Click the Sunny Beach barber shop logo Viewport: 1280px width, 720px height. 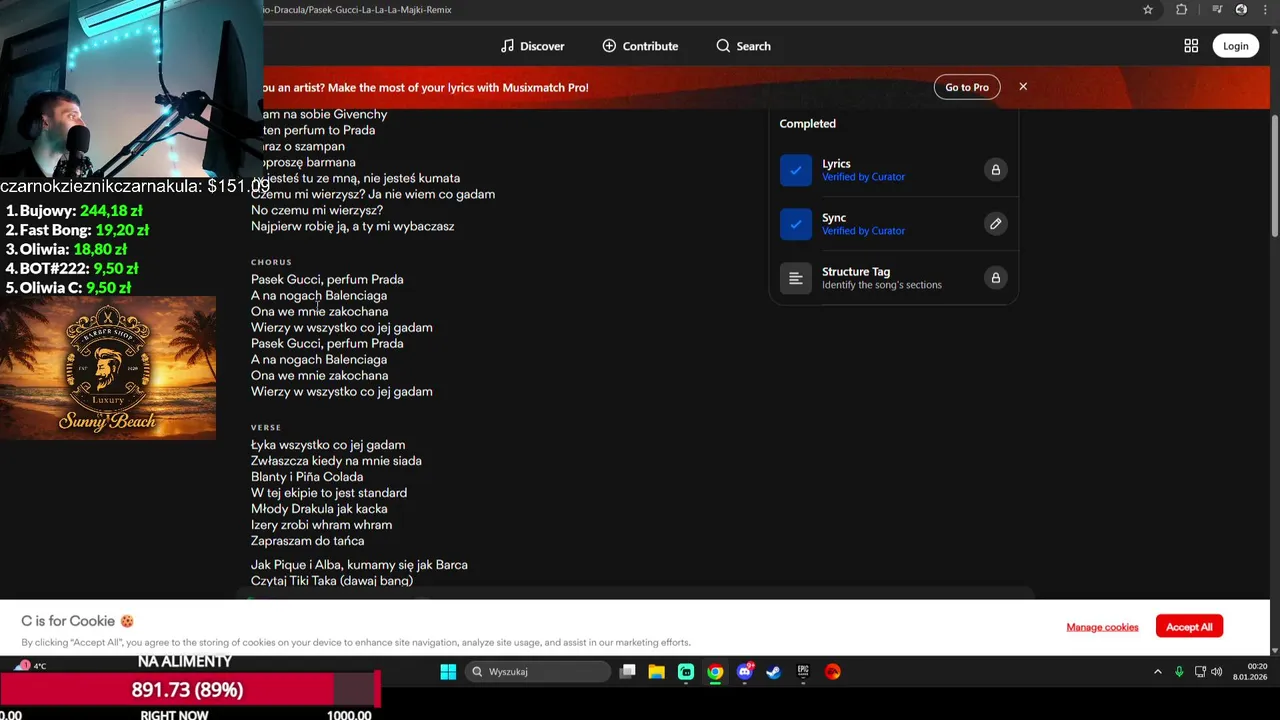108,368
